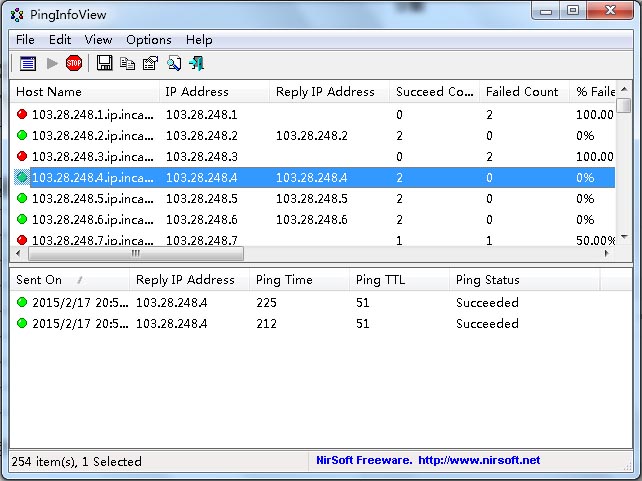
Task: Open the File menu
Action: 25,40
